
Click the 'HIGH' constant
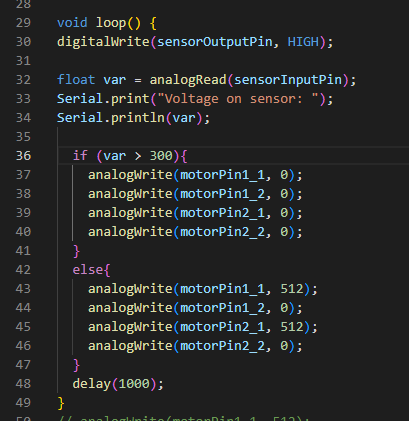[x=303, y=42]
